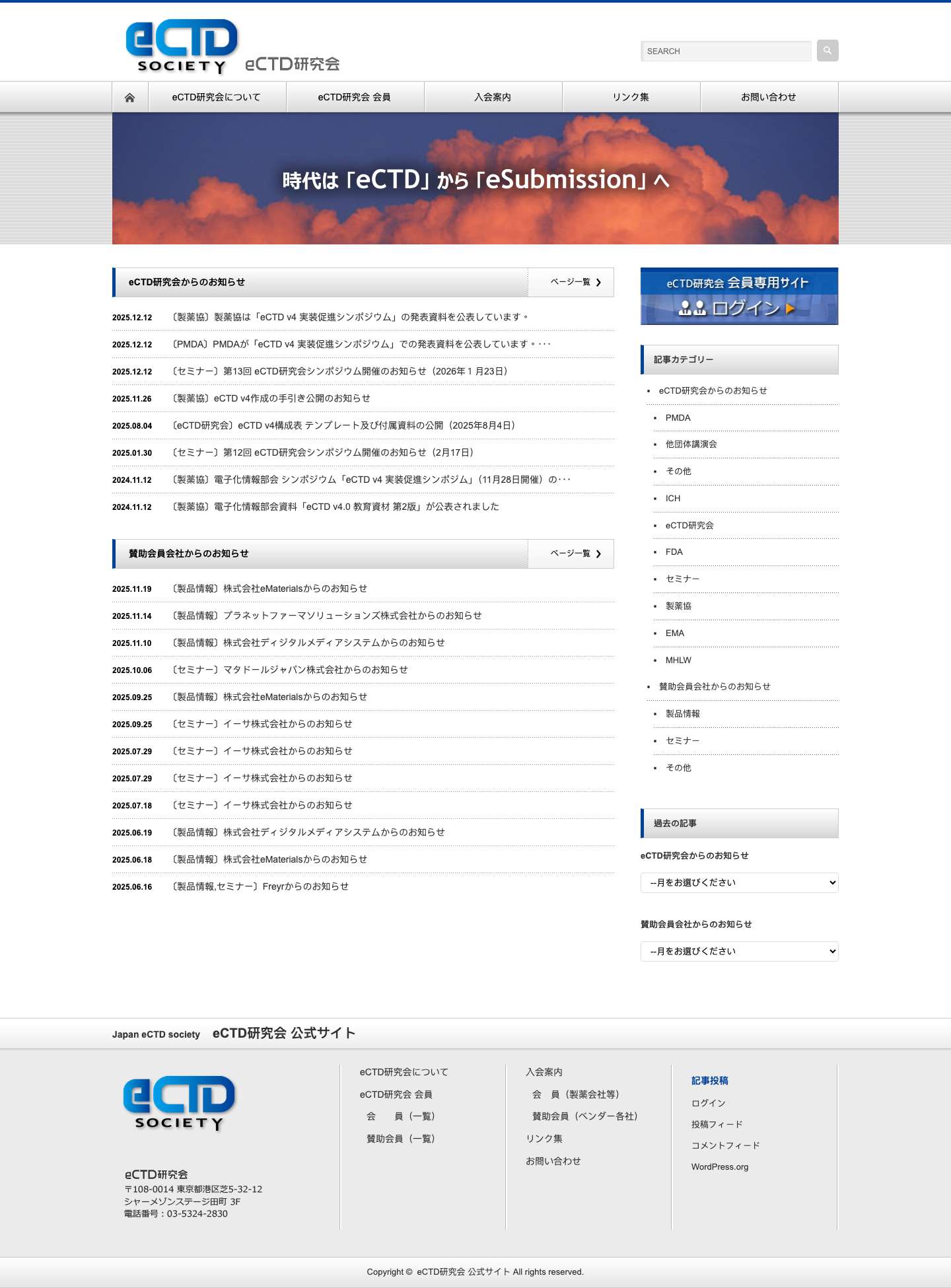This screenshot has height=1288, width=951.
Task: Select the MHLW category
Action: pos(678,661)
